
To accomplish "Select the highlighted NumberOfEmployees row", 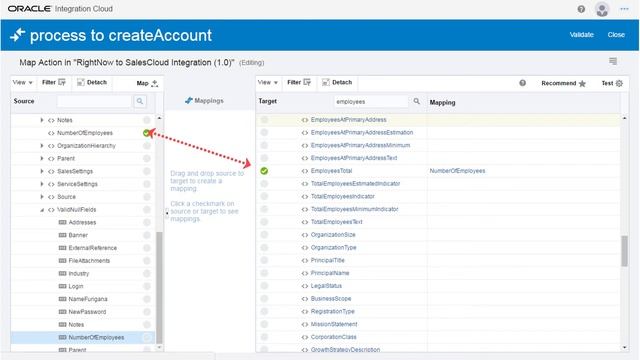I will click(83, 338).
